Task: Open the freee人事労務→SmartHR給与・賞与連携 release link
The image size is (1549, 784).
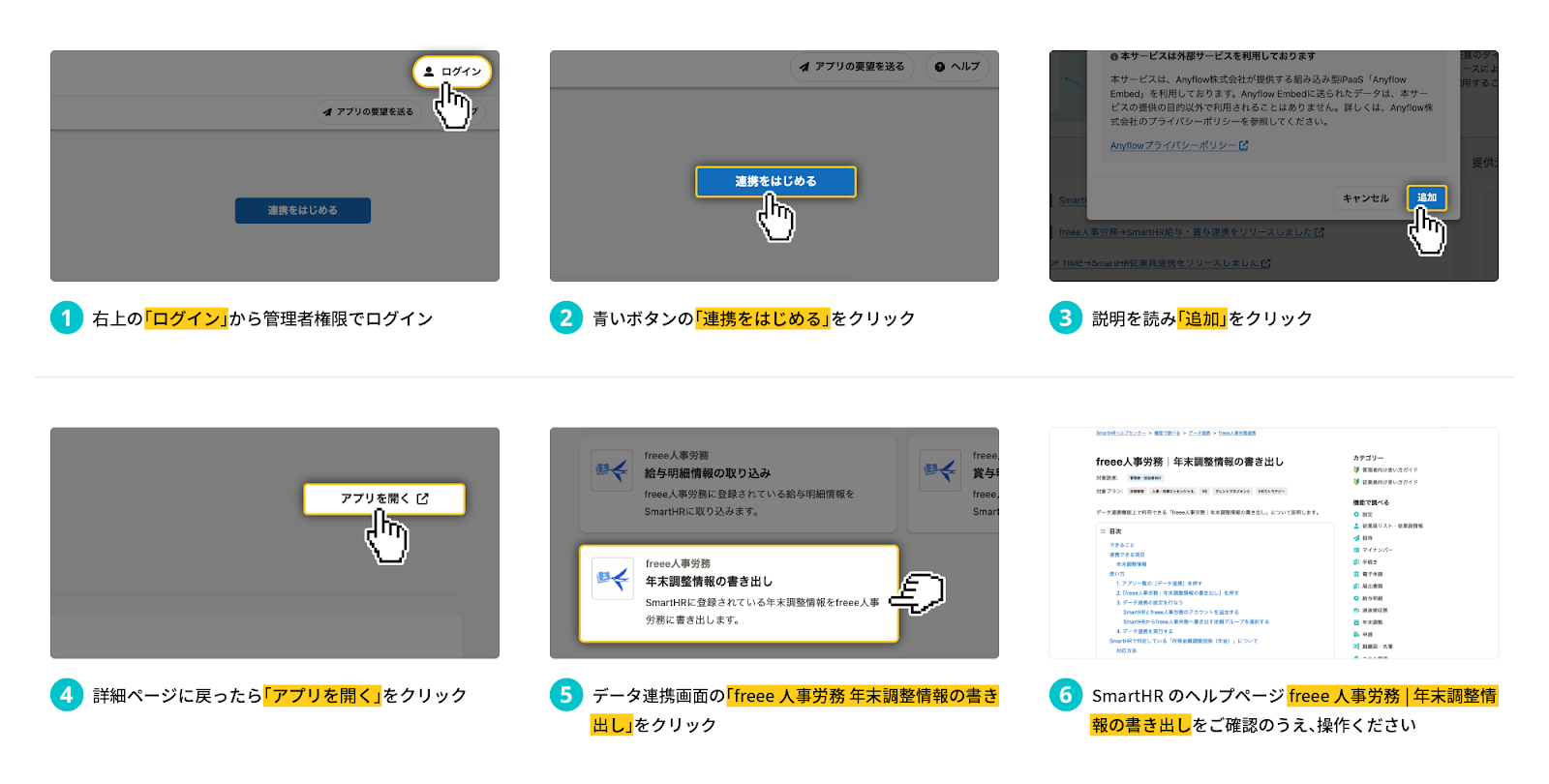Action: pyautogui.click(x=1191, y=232)
